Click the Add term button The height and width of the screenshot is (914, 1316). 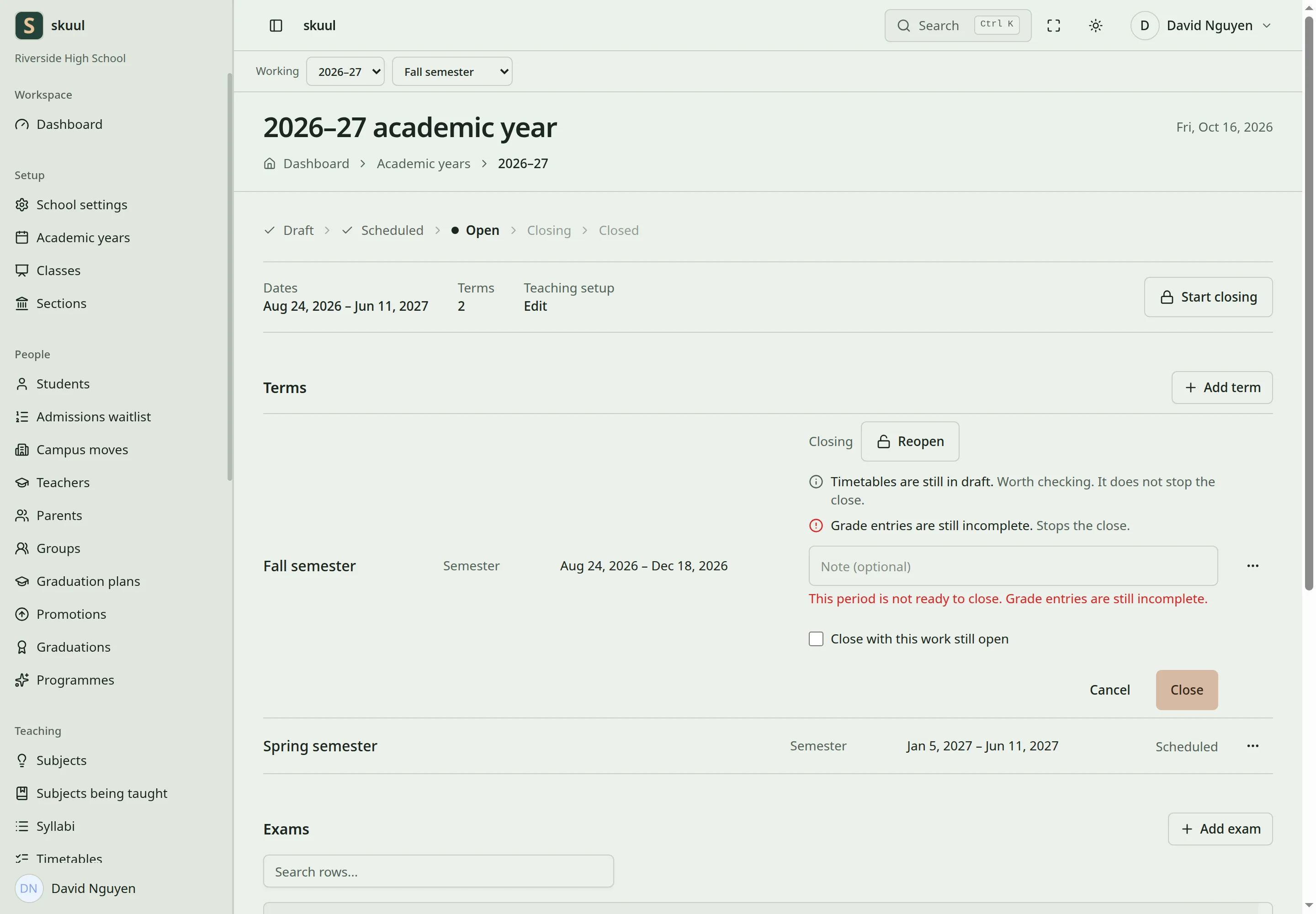pos(1221,388)
